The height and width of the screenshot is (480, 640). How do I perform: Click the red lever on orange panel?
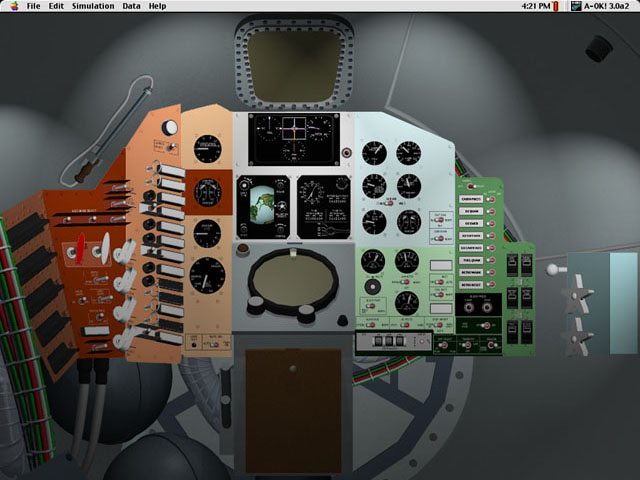click(81, 247)
